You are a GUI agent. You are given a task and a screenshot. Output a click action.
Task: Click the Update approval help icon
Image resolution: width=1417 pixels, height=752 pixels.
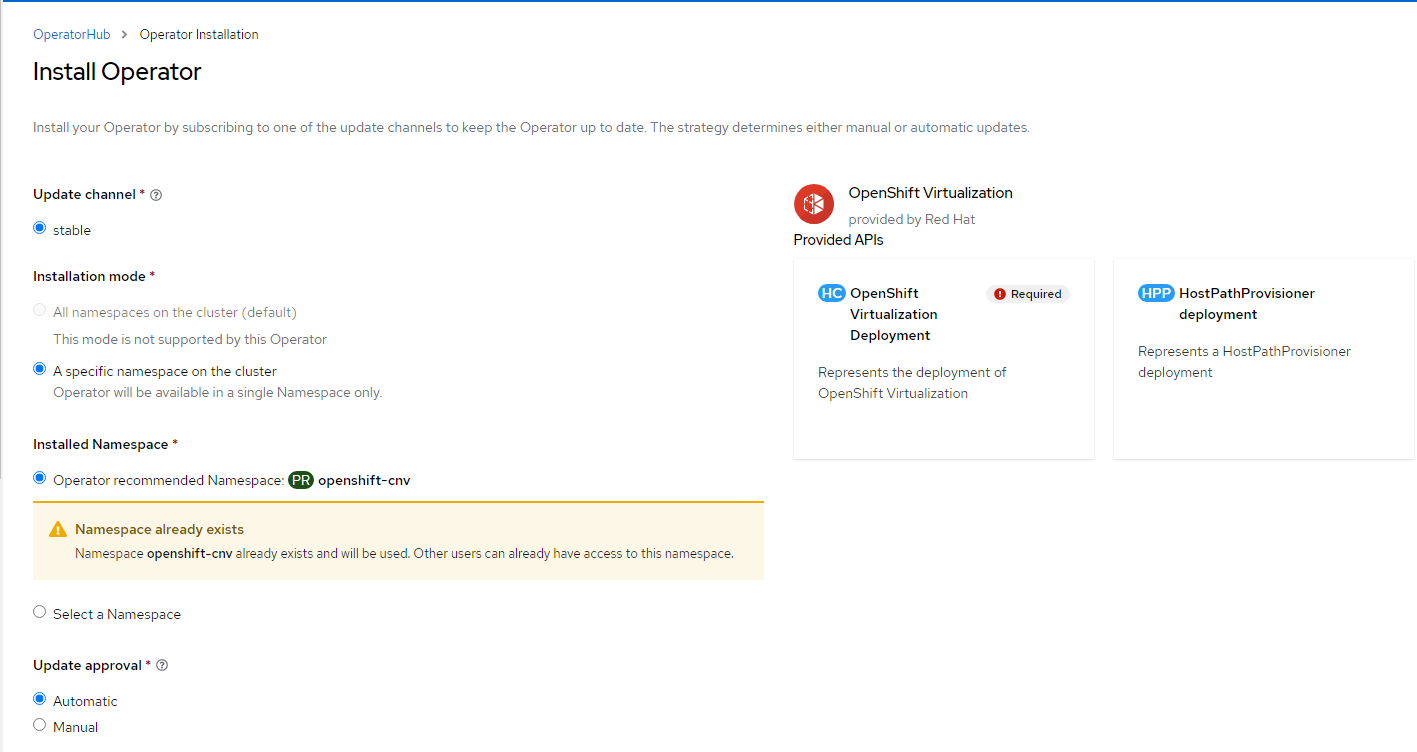[163, 666]
